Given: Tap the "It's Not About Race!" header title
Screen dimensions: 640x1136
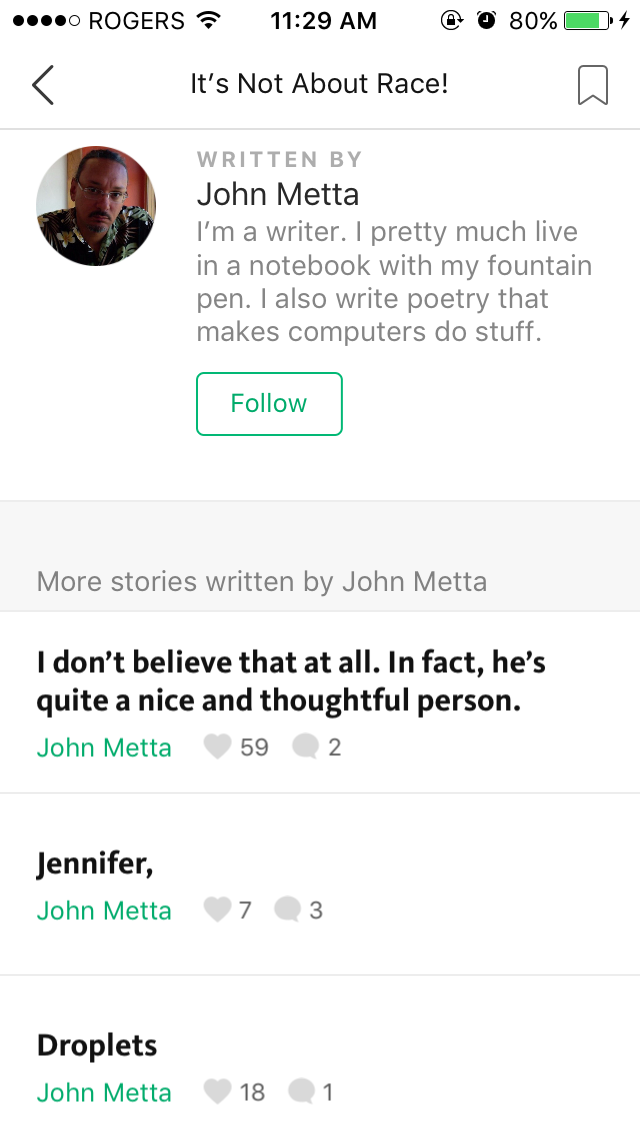Looking at the screenshot, I should [x=319, y=84].
